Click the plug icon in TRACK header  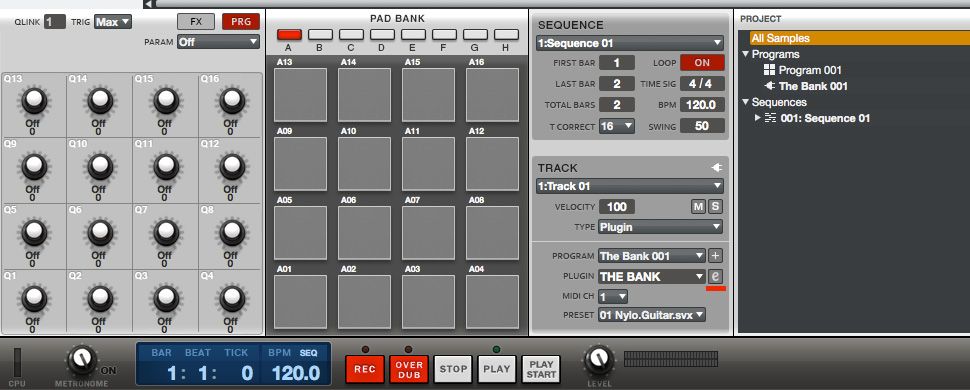[x=717, y=168]
